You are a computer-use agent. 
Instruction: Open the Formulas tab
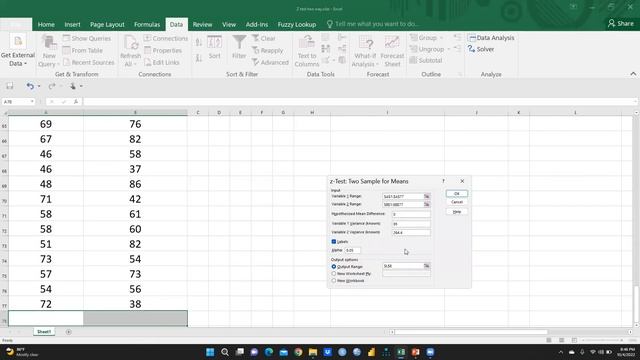click(x=147, y=24)
